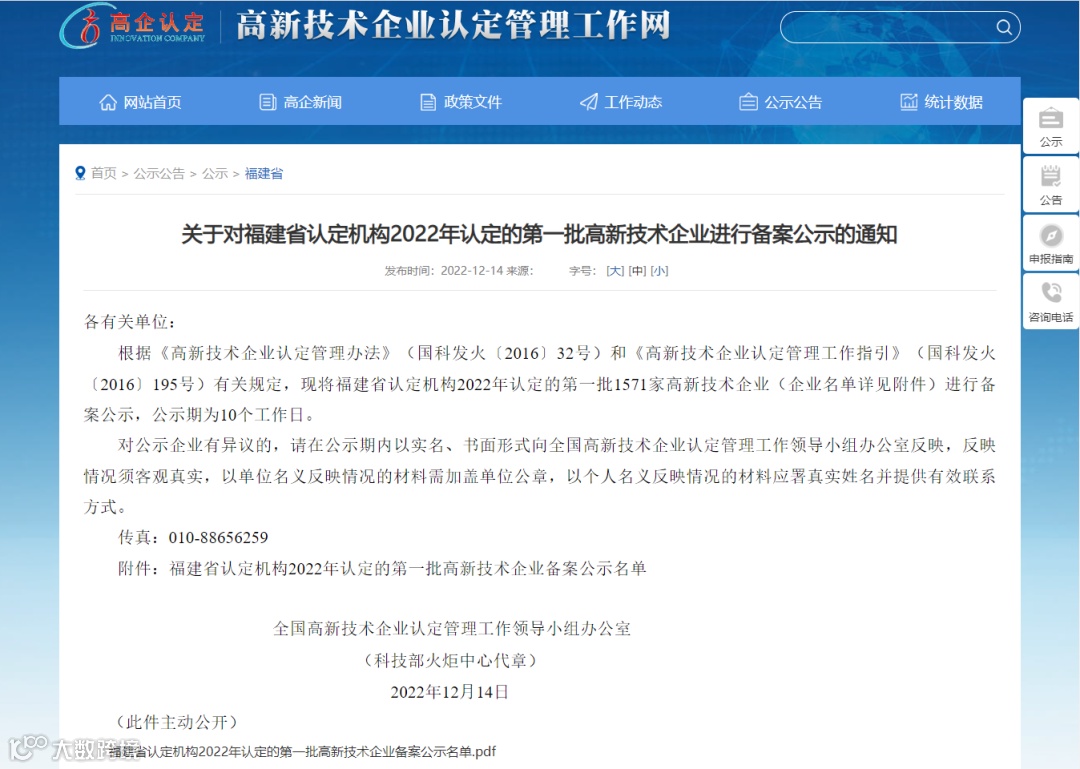Open the attached 备案公示名单.pdf file link
Screen dimensions: 1080x769
[302, 751]
